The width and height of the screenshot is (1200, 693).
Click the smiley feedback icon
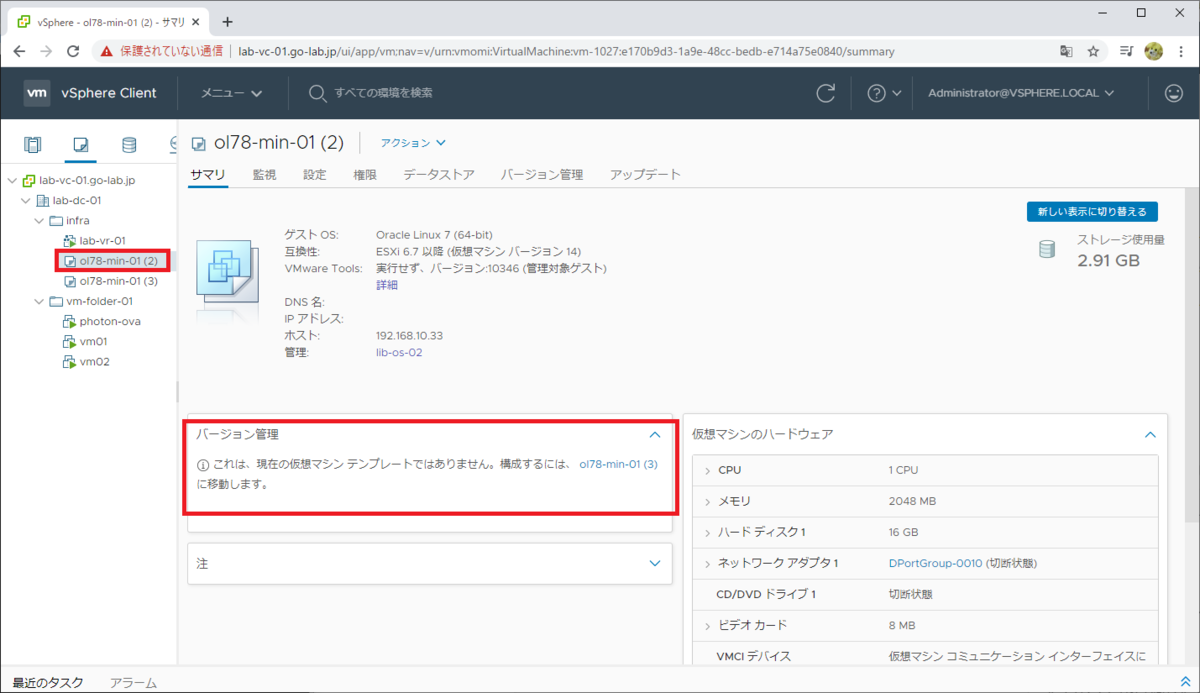point(1174,93)
